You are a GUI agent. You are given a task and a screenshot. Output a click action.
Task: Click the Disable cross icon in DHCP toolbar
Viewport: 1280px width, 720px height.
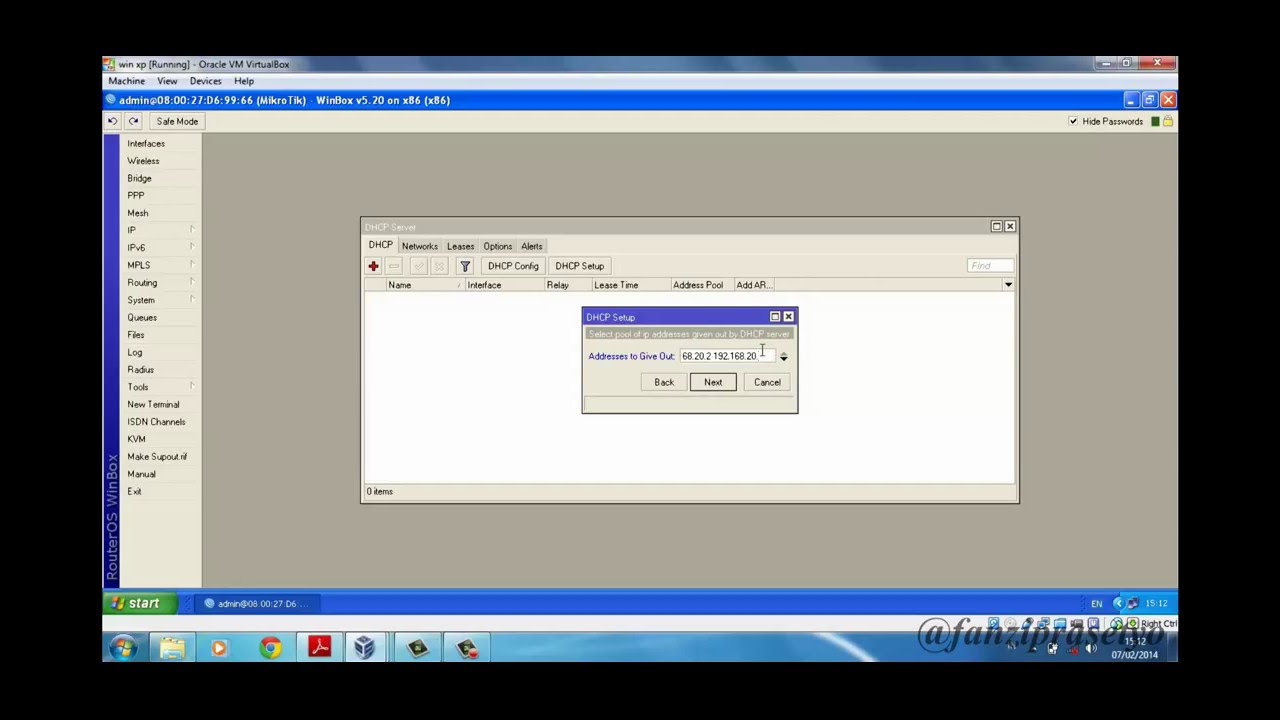439,266
